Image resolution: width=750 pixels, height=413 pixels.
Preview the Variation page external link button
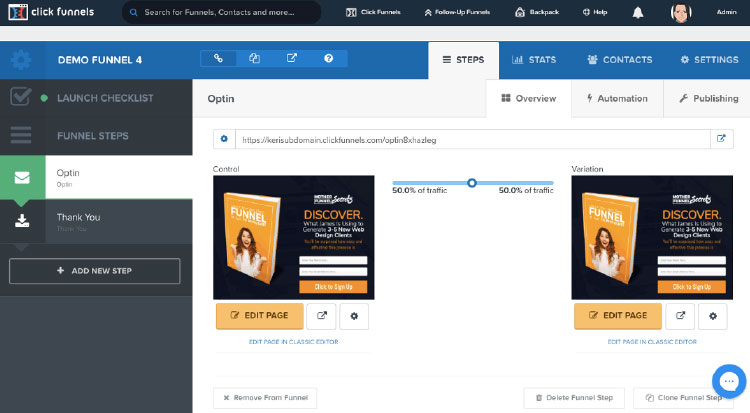[x=680, y=316]
